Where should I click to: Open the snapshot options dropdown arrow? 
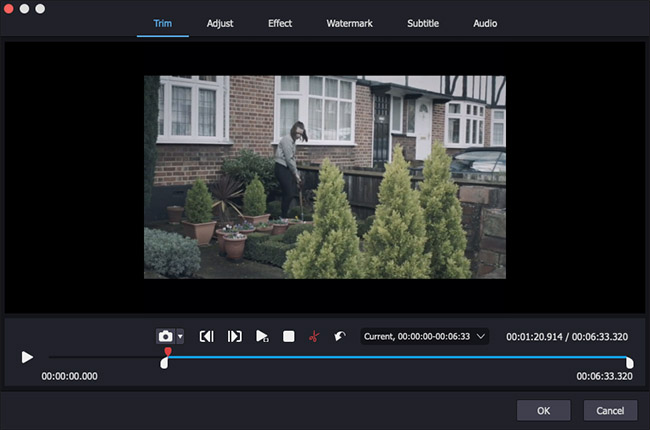pos(180,336)
